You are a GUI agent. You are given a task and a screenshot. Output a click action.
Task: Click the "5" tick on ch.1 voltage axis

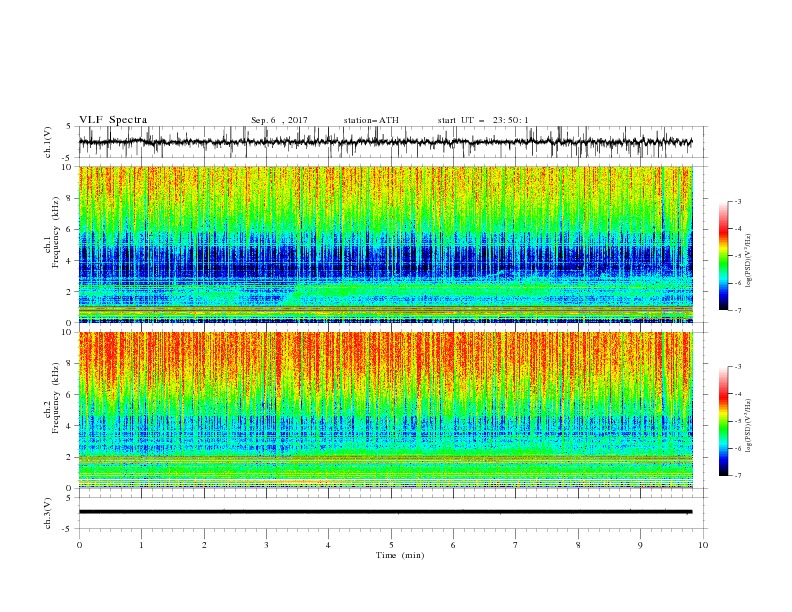coord(70,127)
